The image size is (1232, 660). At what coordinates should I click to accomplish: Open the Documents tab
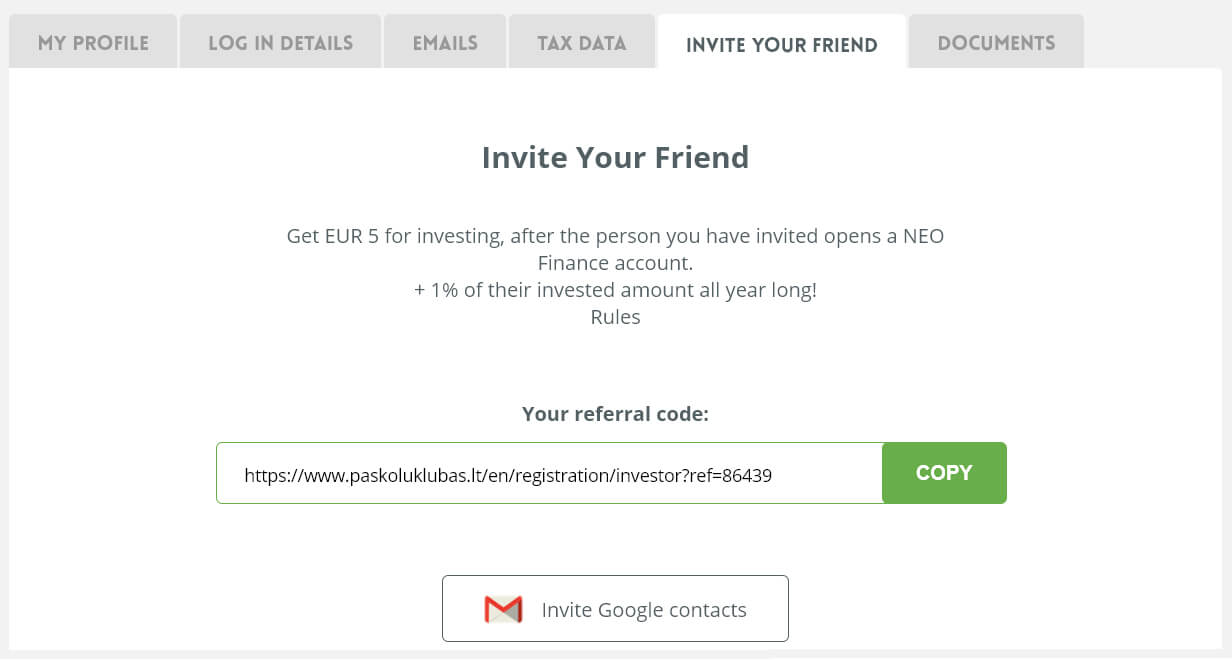pyautogui.click(x=996, y=42)
